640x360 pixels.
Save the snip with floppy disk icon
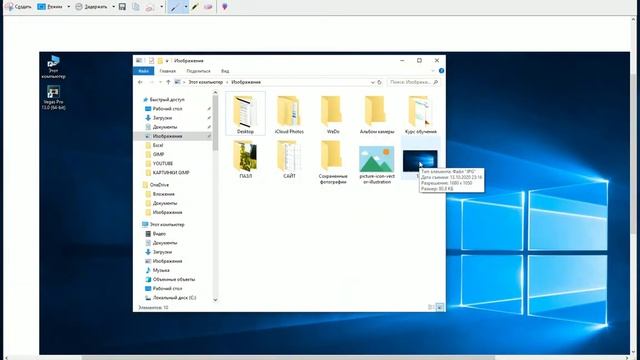click(x=122, y=7)
